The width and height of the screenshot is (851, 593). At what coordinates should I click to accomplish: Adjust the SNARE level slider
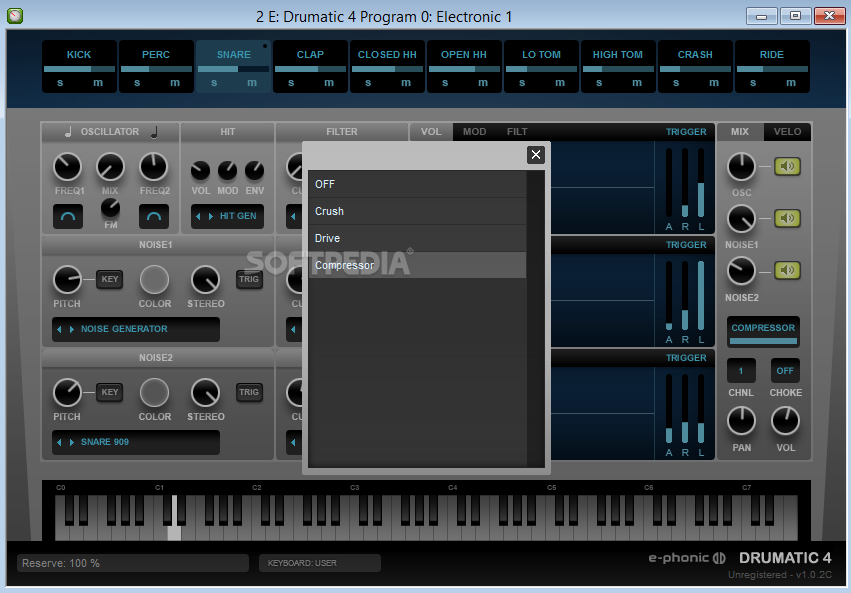233,69
